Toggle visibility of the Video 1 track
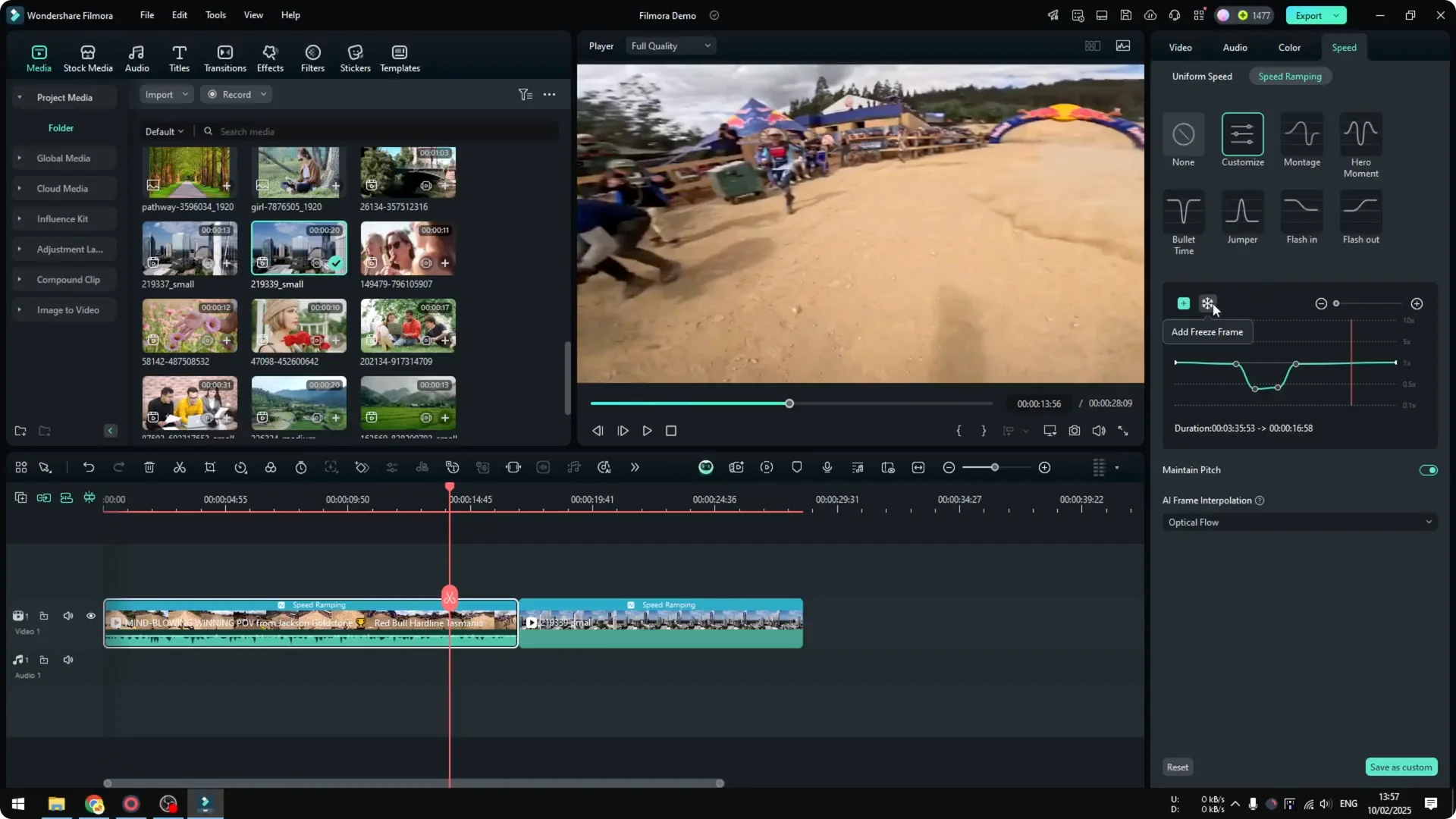 (90, 616)
